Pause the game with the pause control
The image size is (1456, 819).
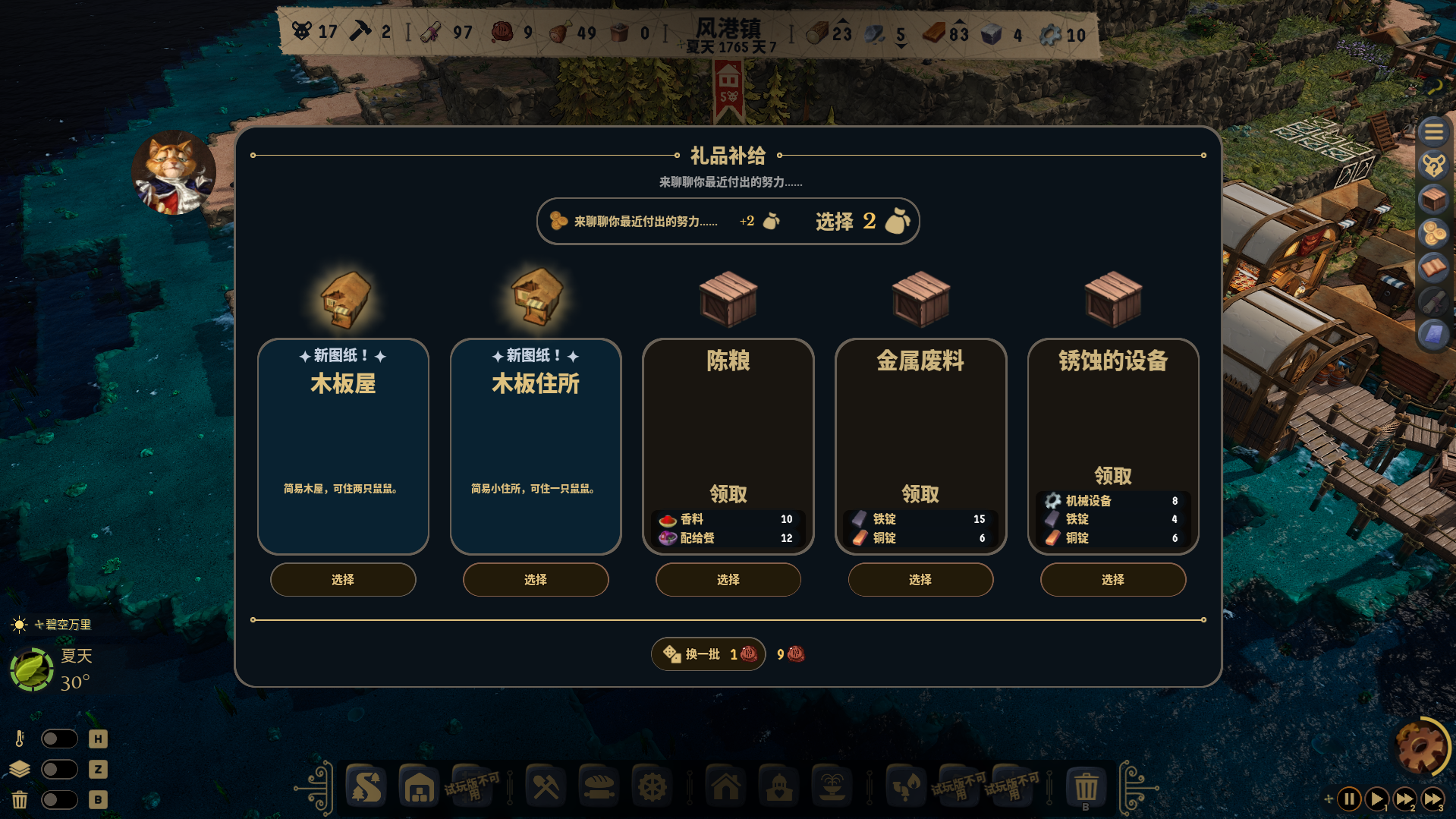click(x=1349, y=799)
